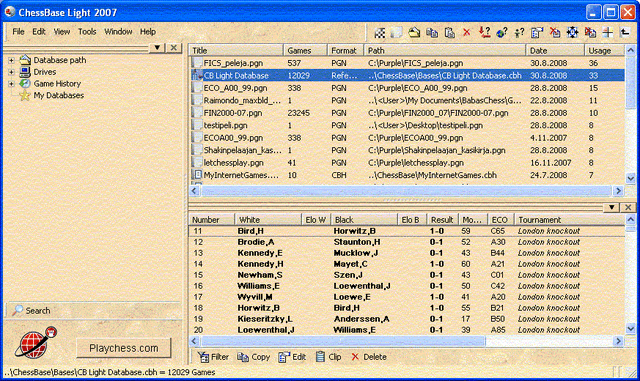The width and height of the screenshot is (640, 381).
Task: Click the Filter button below game list
Action: 213,357
